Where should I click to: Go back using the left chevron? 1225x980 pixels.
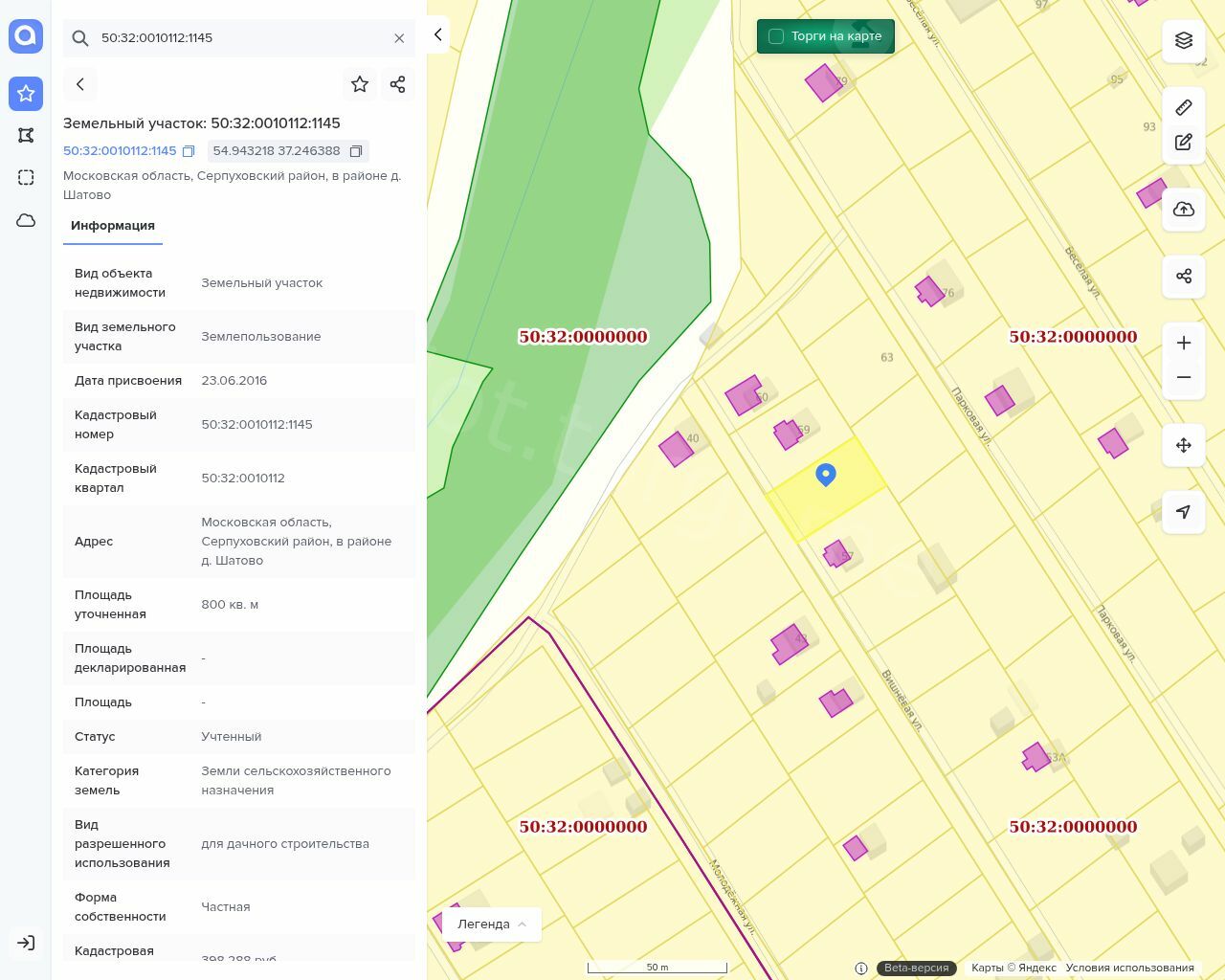(x=80, y=84)
